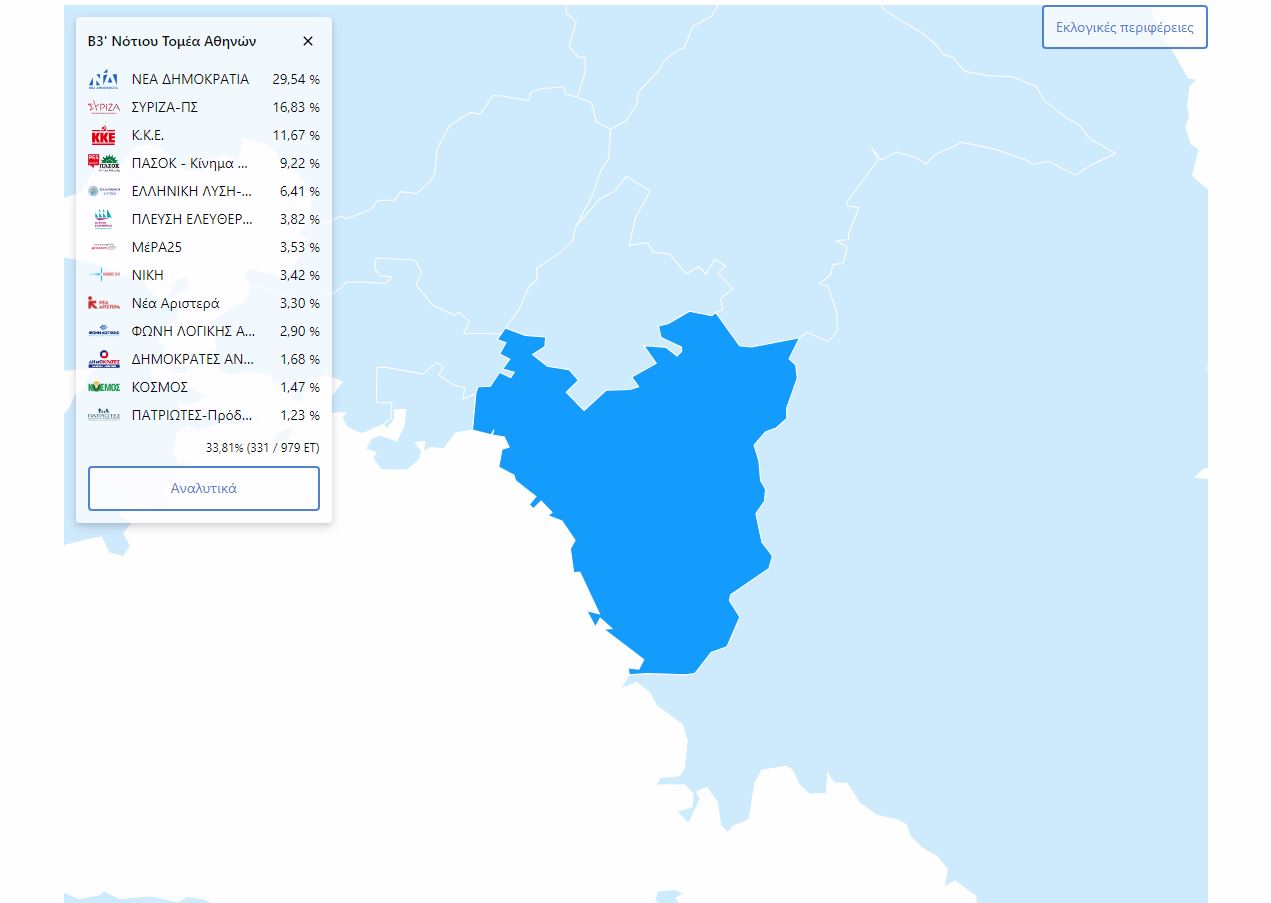Click the ΣΥΡΙΖΑ-ΠΣ party name
This screenshot has height=903, width=1271.
click(x=165, y=107)
